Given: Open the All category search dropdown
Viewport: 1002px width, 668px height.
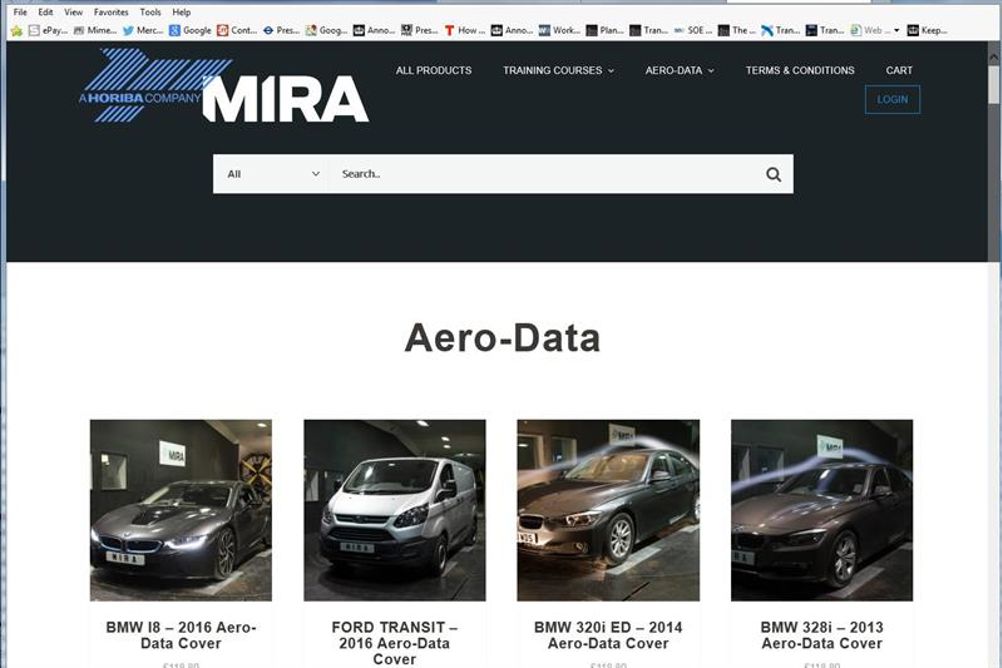Looking at the screenshot, I should [271, 174].
